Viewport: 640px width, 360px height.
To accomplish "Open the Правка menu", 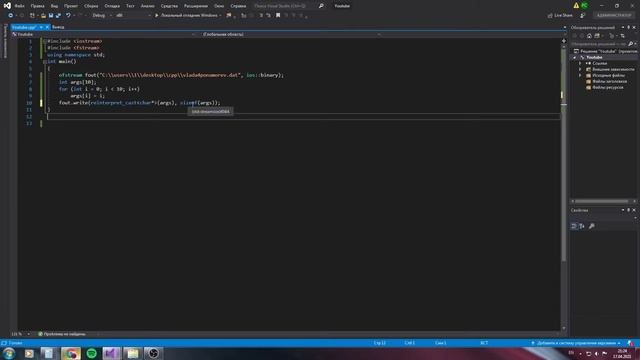I will (37, 6).
